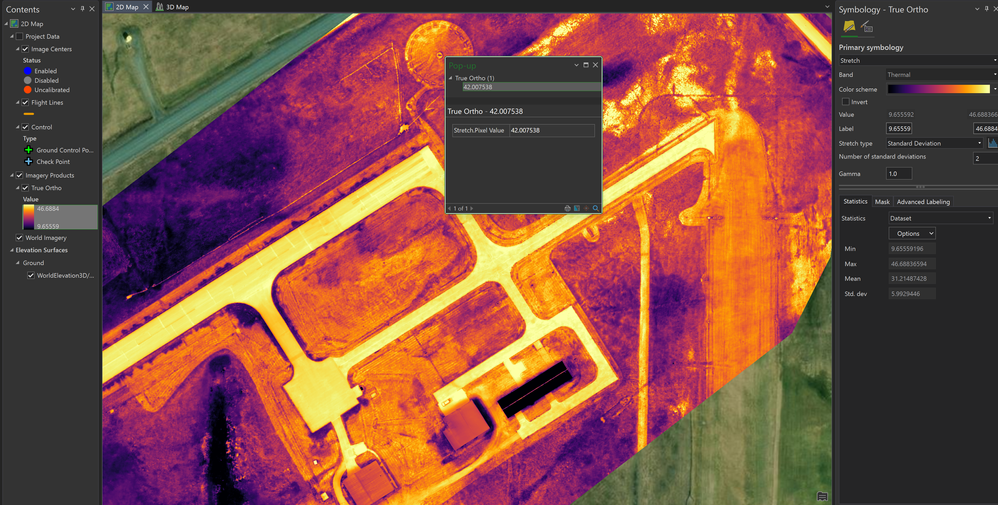
Task: Click the Stretch.Pixel Value 42.007538 cell
Action: coord(552,131)
